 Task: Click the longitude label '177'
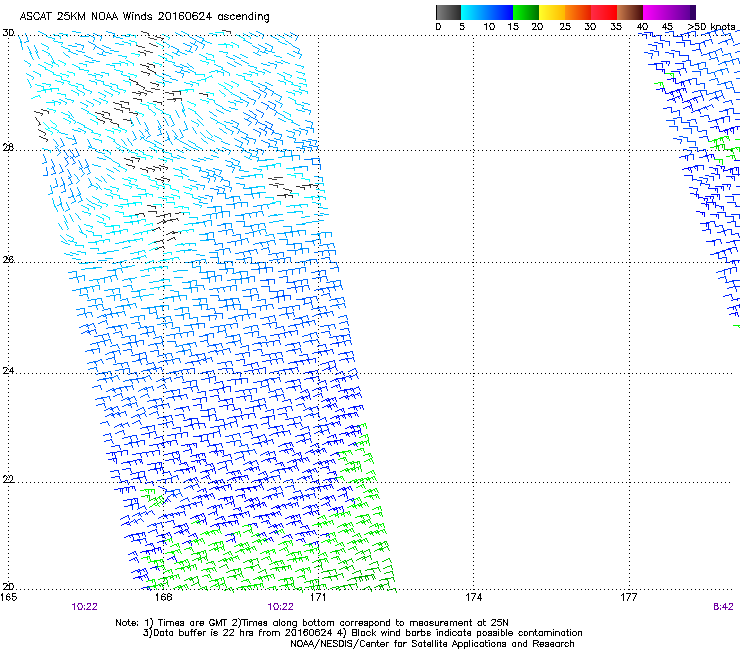629,597
